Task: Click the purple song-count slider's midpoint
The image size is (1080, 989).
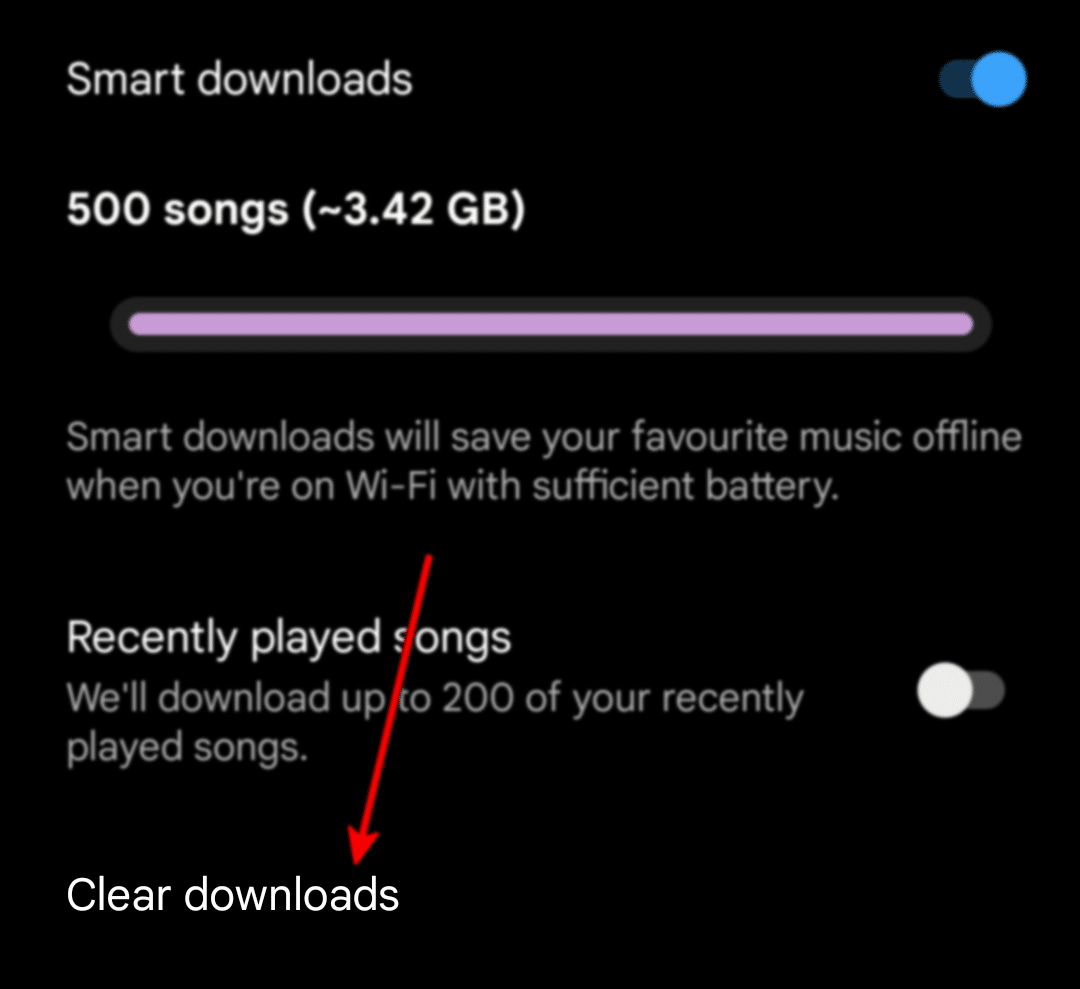Action: click(x=551, y=324)
